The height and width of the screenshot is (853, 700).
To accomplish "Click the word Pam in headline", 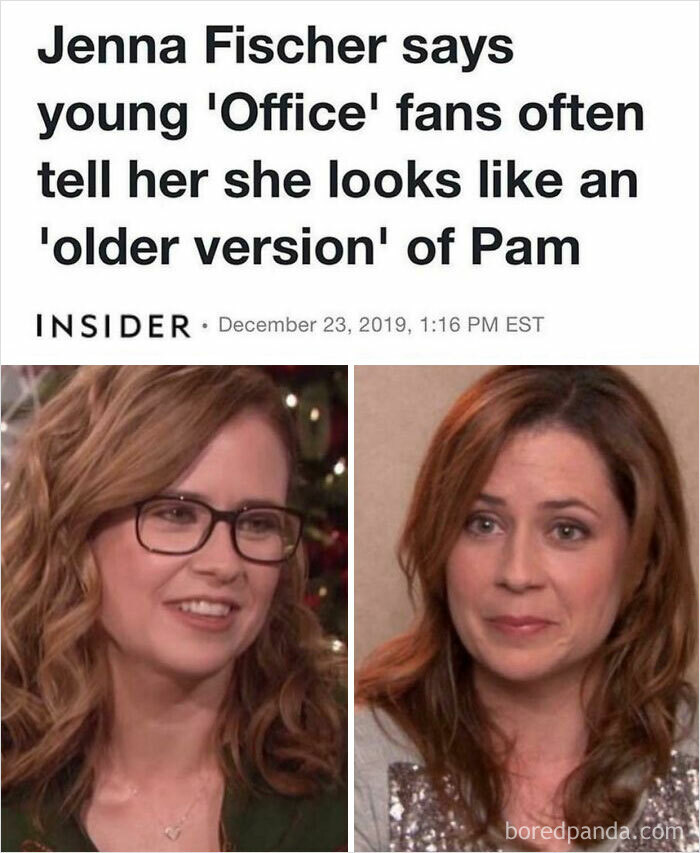I will 525,248.
